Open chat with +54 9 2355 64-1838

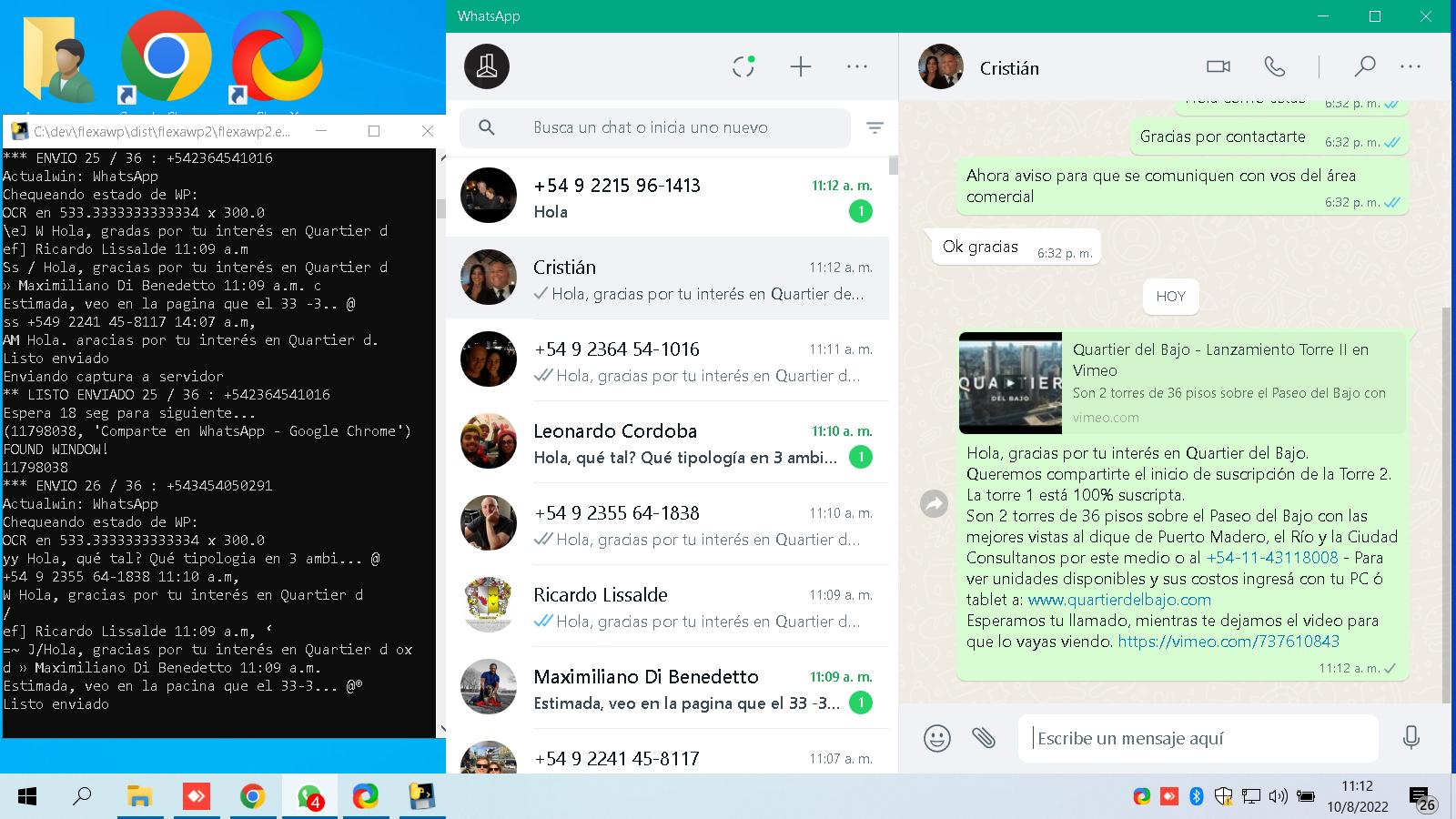pos(667,524)
